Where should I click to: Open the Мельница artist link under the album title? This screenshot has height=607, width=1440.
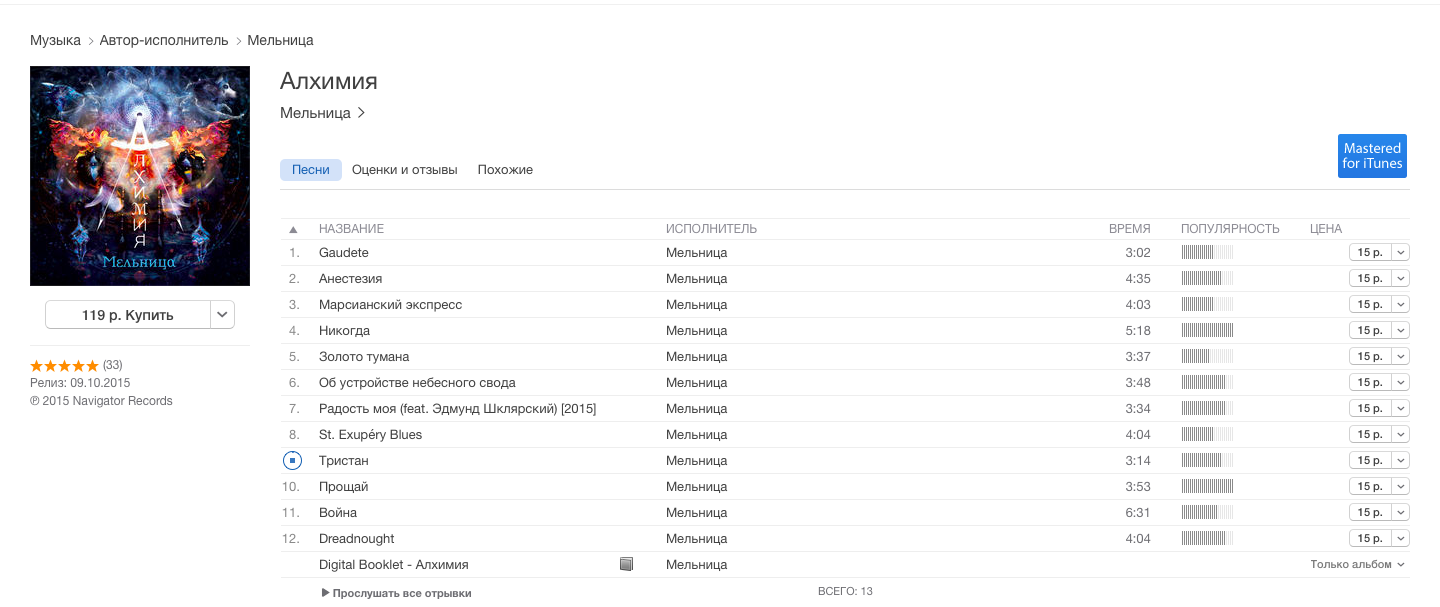coord(323,113)
